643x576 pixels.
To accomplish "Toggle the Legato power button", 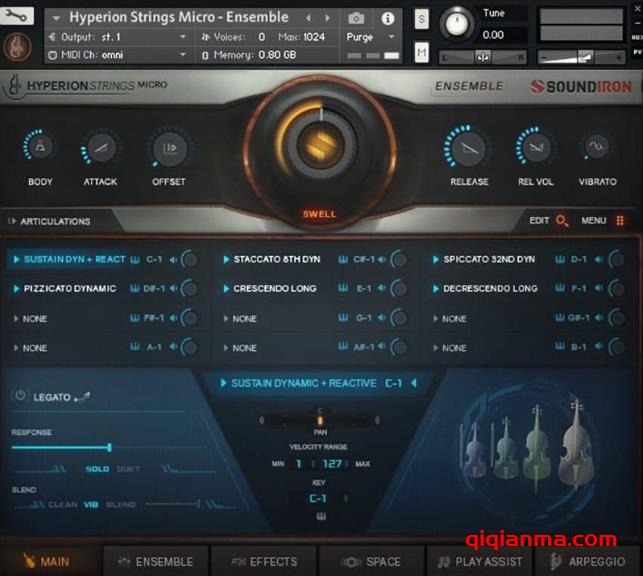I will (x=20, y=396).
